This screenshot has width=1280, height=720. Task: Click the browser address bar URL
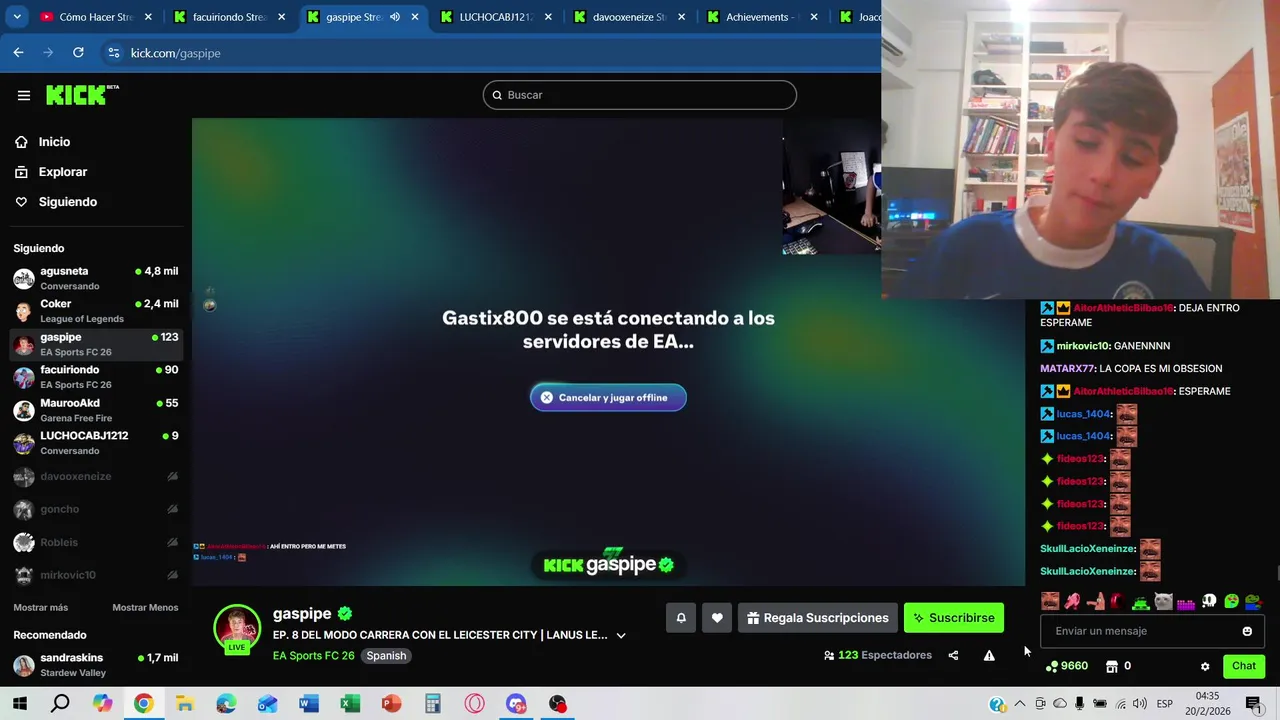176,53
